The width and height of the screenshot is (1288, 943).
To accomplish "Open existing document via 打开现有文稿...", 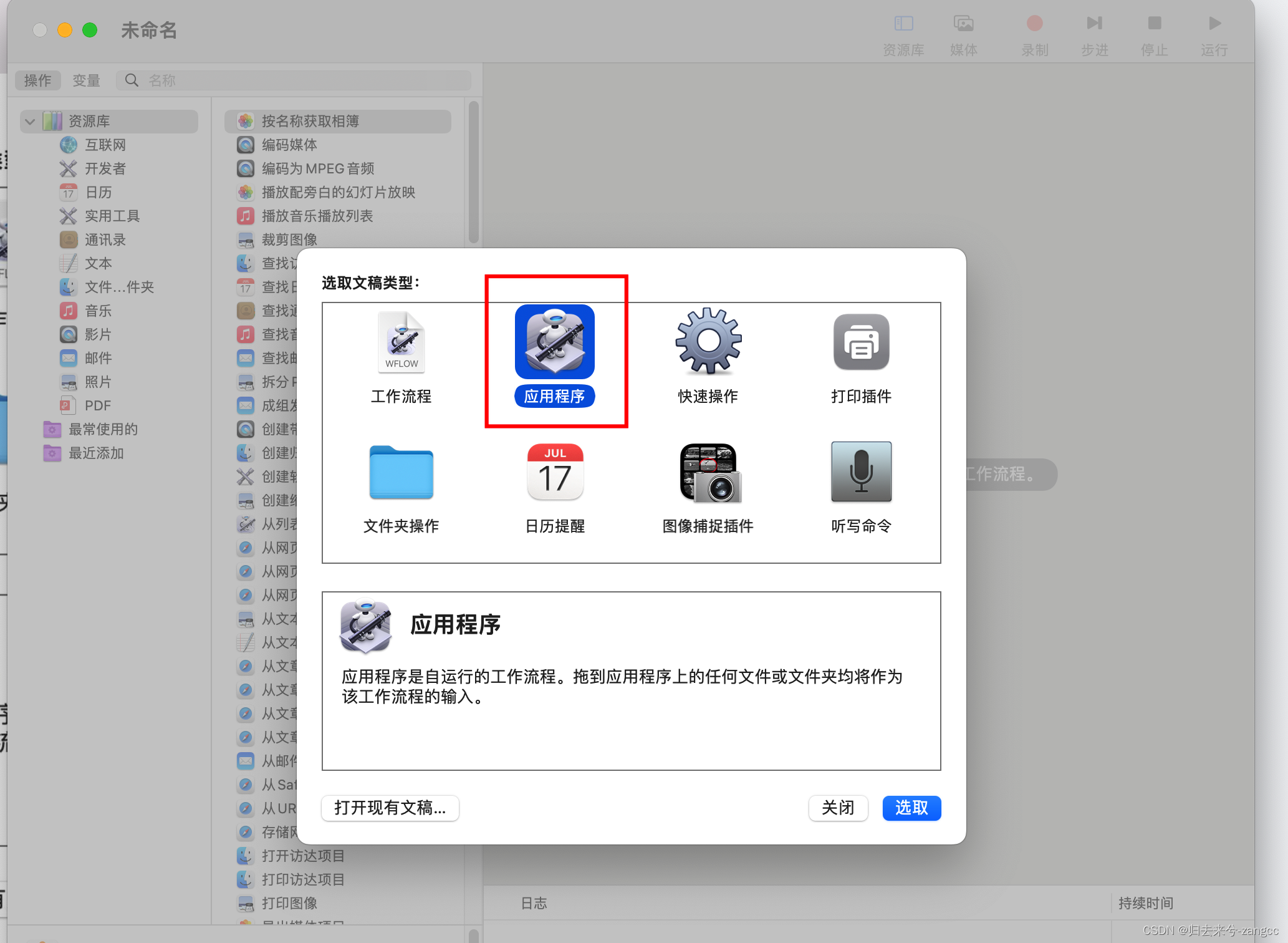I will coord(390,808).
